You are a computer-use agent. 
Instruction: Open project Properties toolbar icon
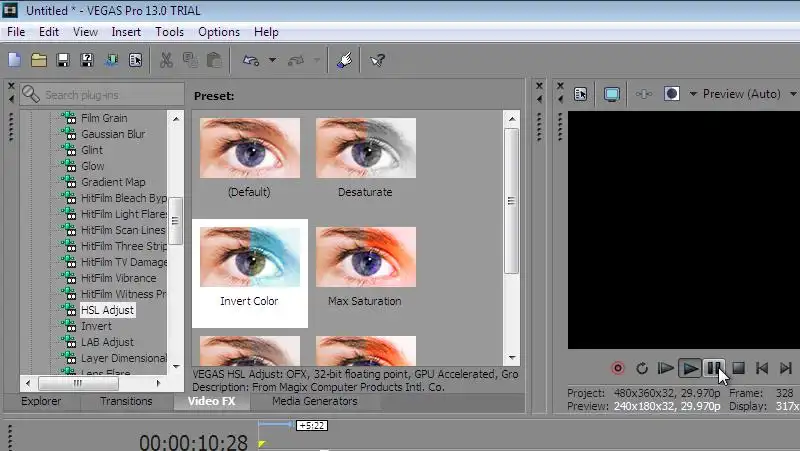pyautogui.click(x=136, y=60)
